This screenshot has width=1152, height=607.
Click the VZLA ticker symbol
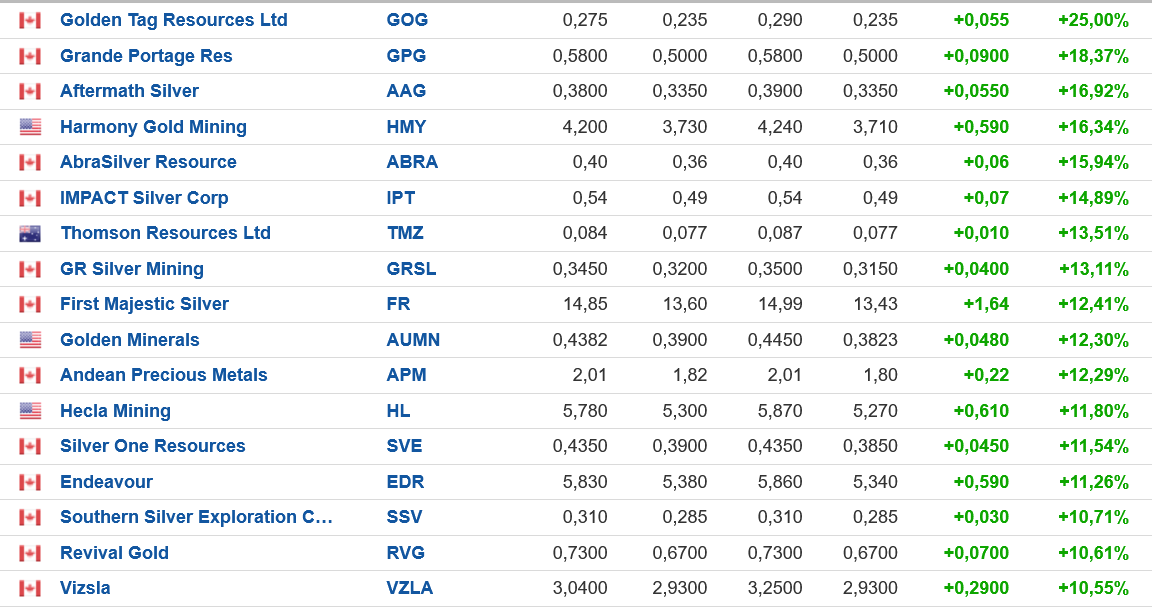click(x=410, y=588)
